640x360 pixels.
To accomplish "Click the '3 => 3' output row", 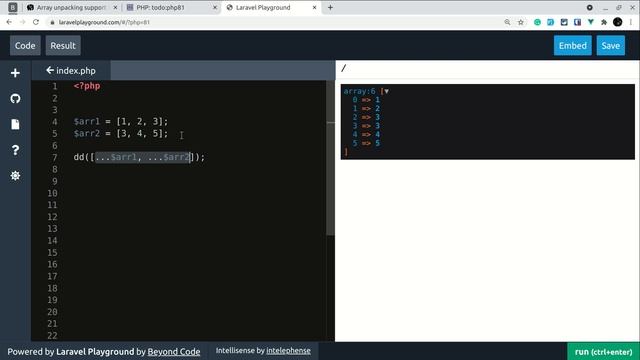I will 366,126.
